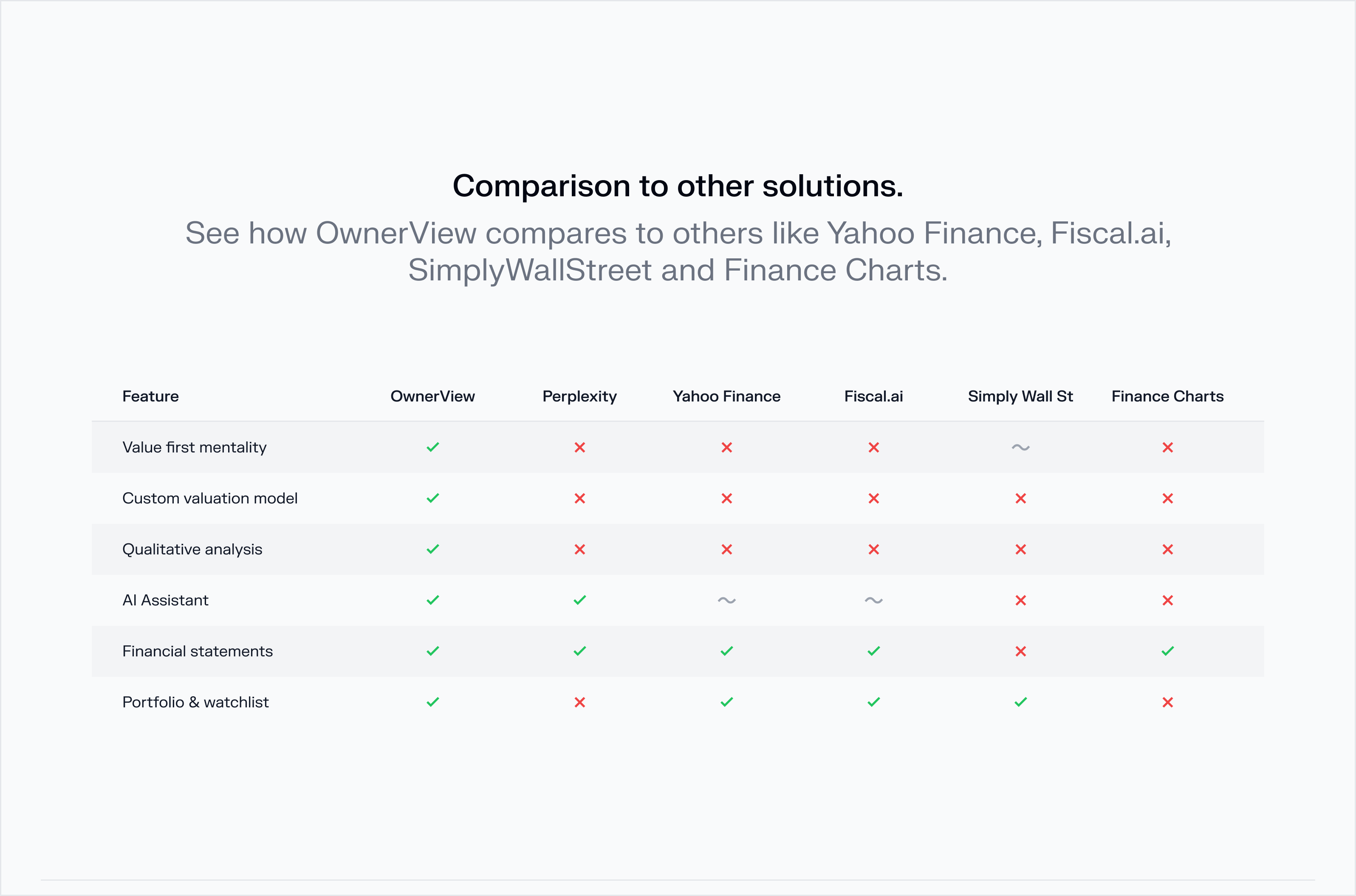Viewport: 1356px width, 896px height.
Task: Click Yahoo Finance's tilde in AI Assistant row
Action: [x=726, y=600]
